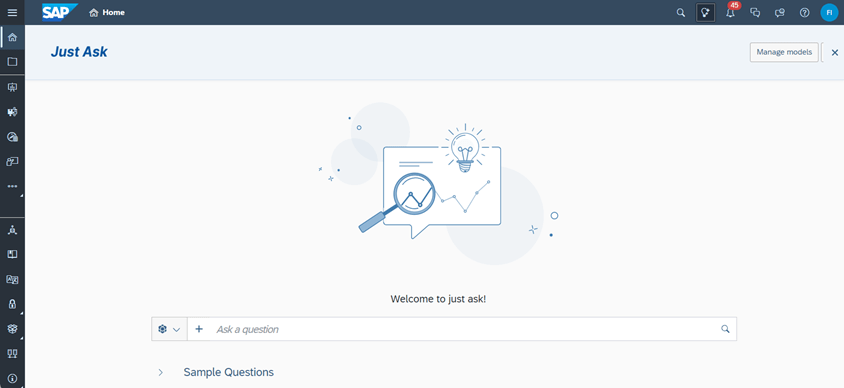
Task: Toggle the Just Ask lightbulb icon
Action: tap(706, 12)
